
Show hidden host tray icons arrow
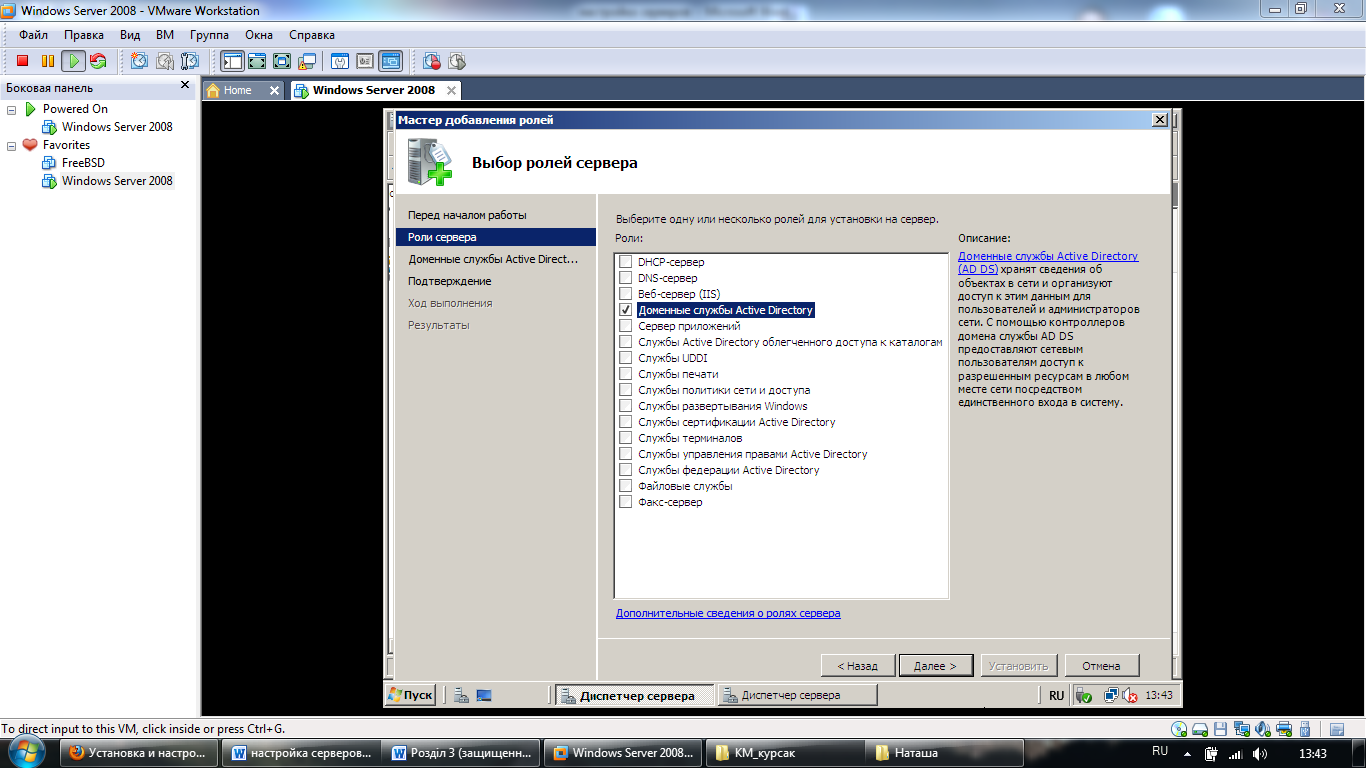(x=1187, y=753)
